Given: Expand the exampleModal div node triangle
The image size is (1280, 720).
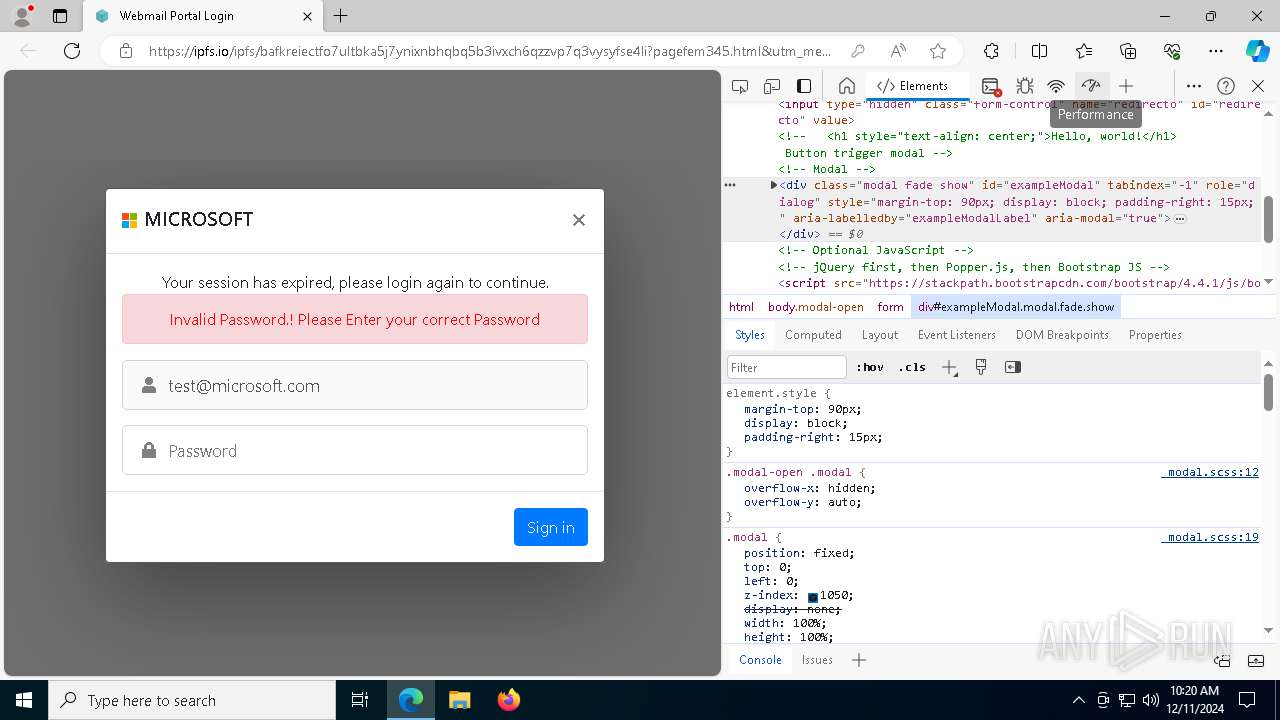Looking at the screenshot, I should point(774,185).
